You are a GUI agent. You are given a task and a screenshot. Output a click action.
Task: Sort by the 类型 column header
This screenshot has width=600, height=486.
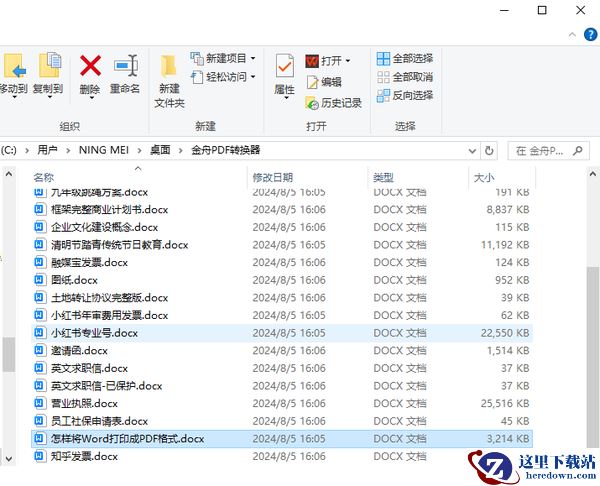click(x=383, y=178)
